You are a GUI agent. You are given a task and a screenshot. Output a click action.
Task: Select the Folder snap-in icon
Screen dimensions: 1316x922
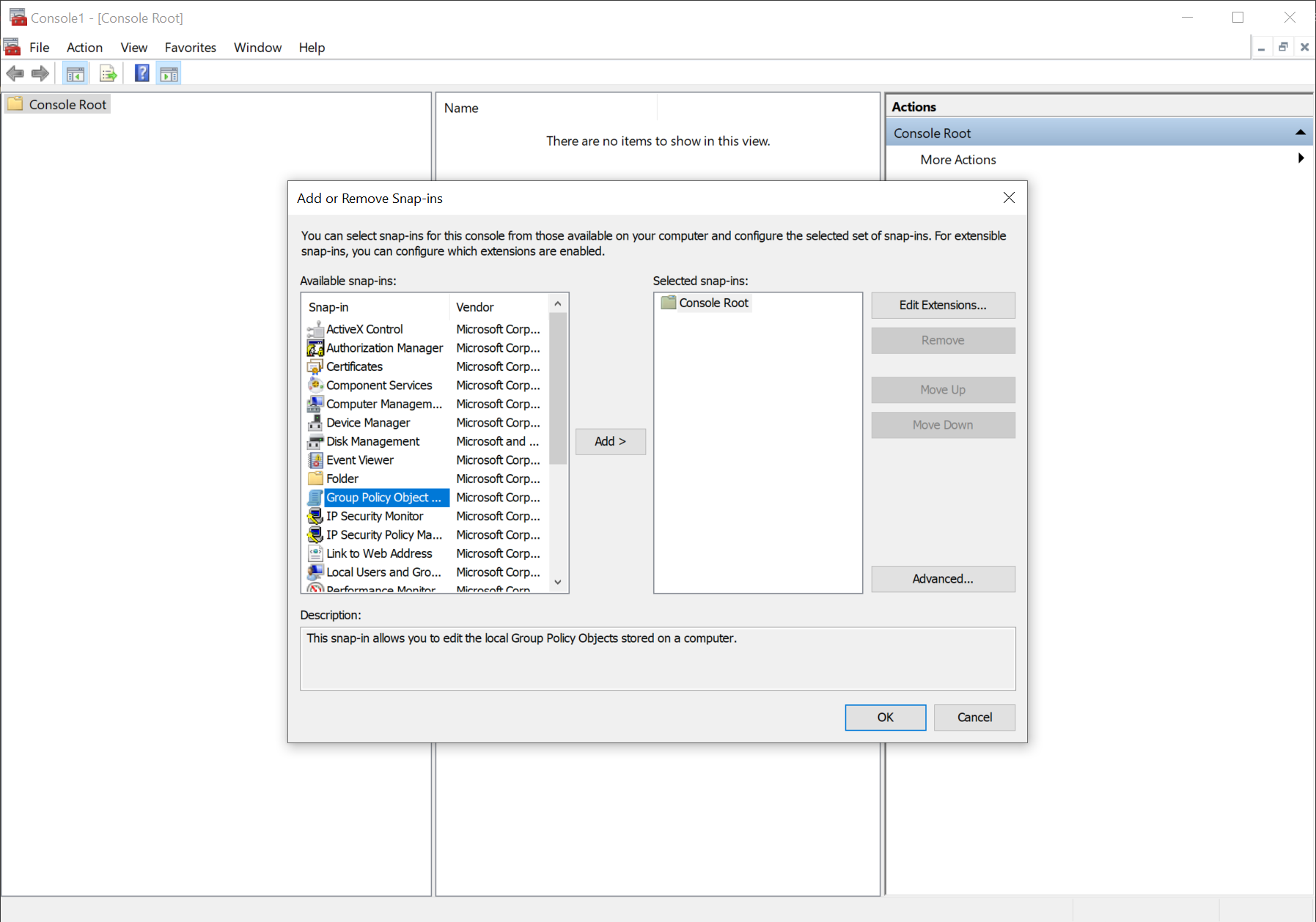[x=315, y=479]
